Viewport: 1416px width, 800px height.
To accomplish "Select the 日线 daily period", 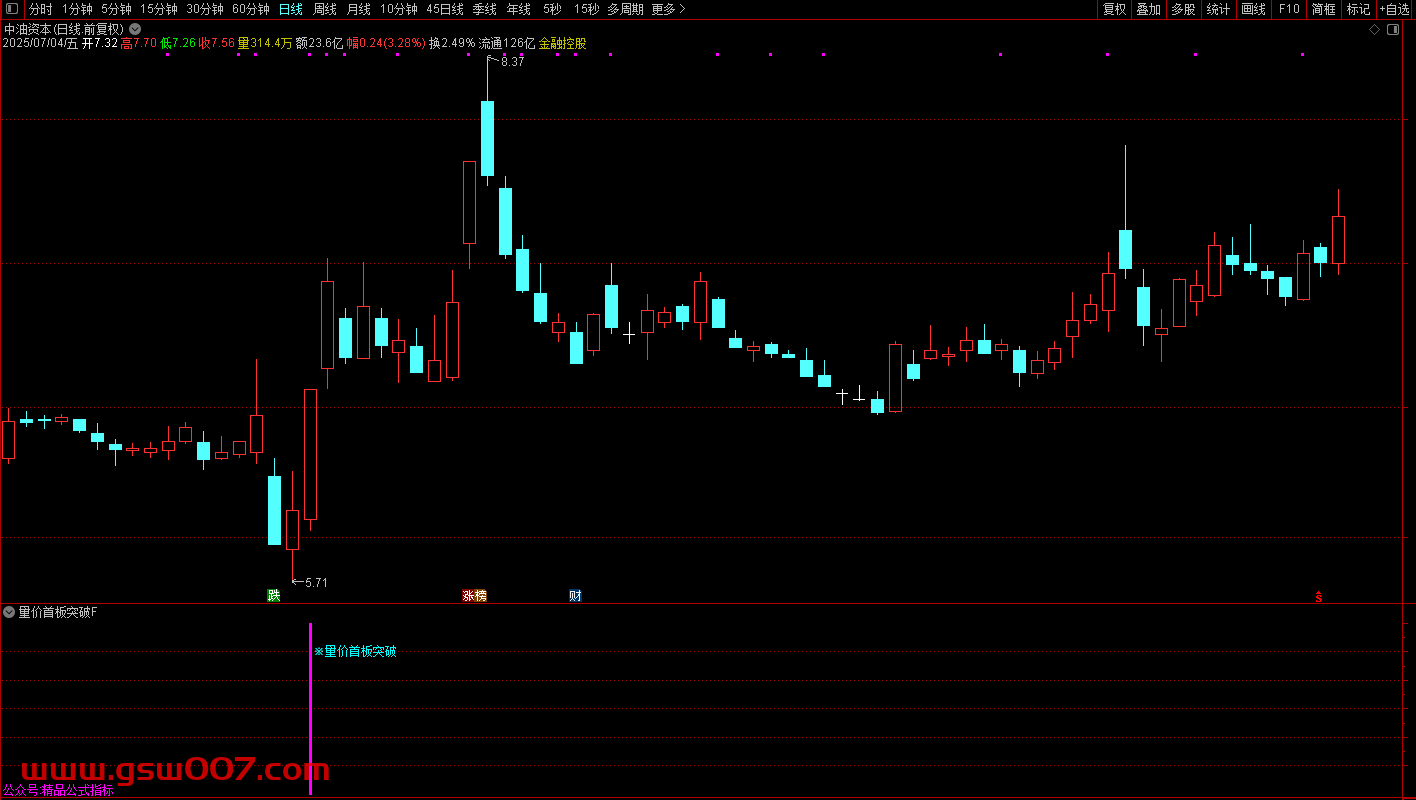I will point(290,9).
